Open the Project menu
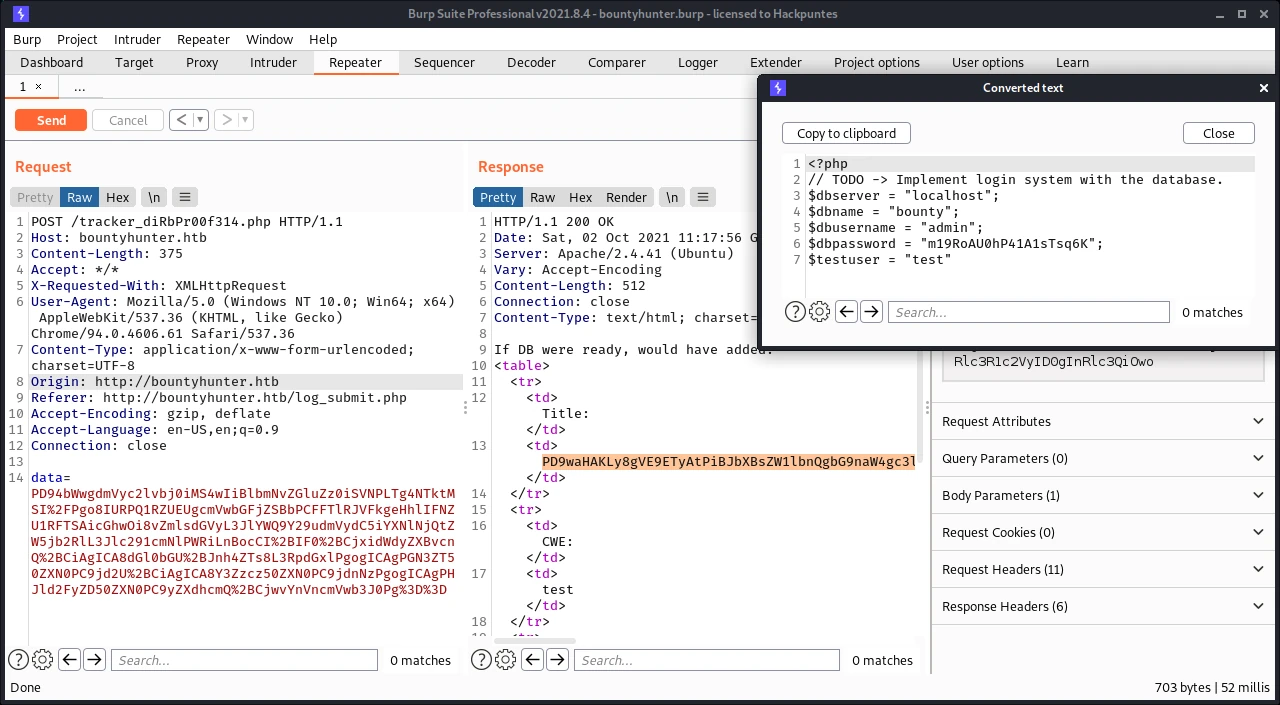 click(77, 39)
